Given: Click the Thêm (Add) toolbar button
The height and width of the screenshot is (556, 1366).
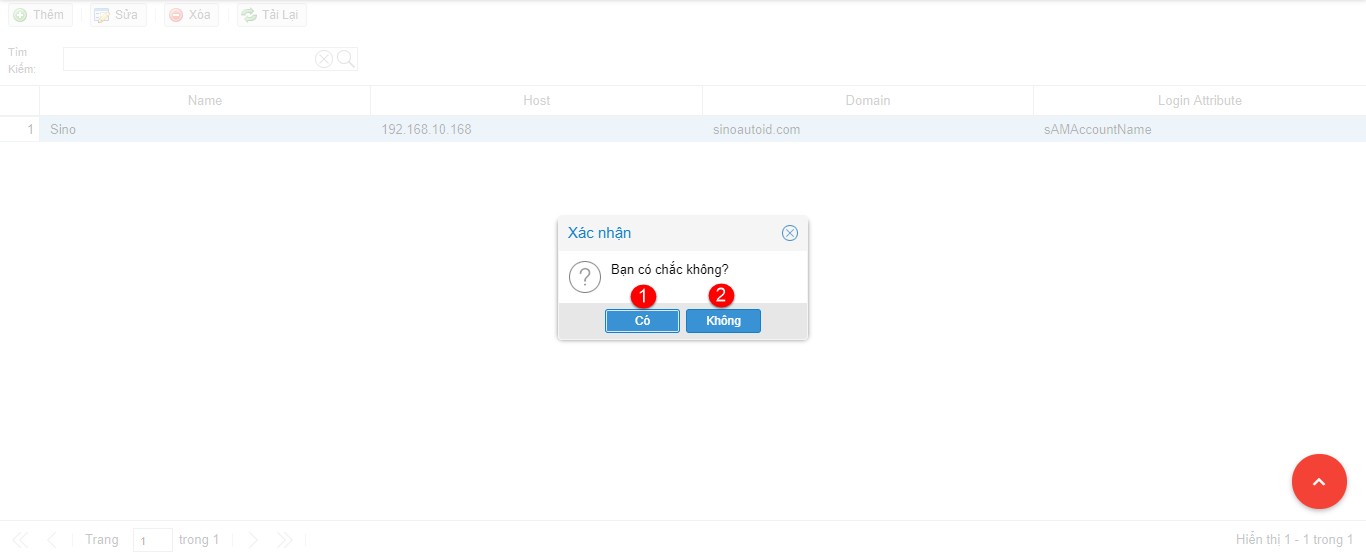Looking at the screenshot, I should click(40, 15).
